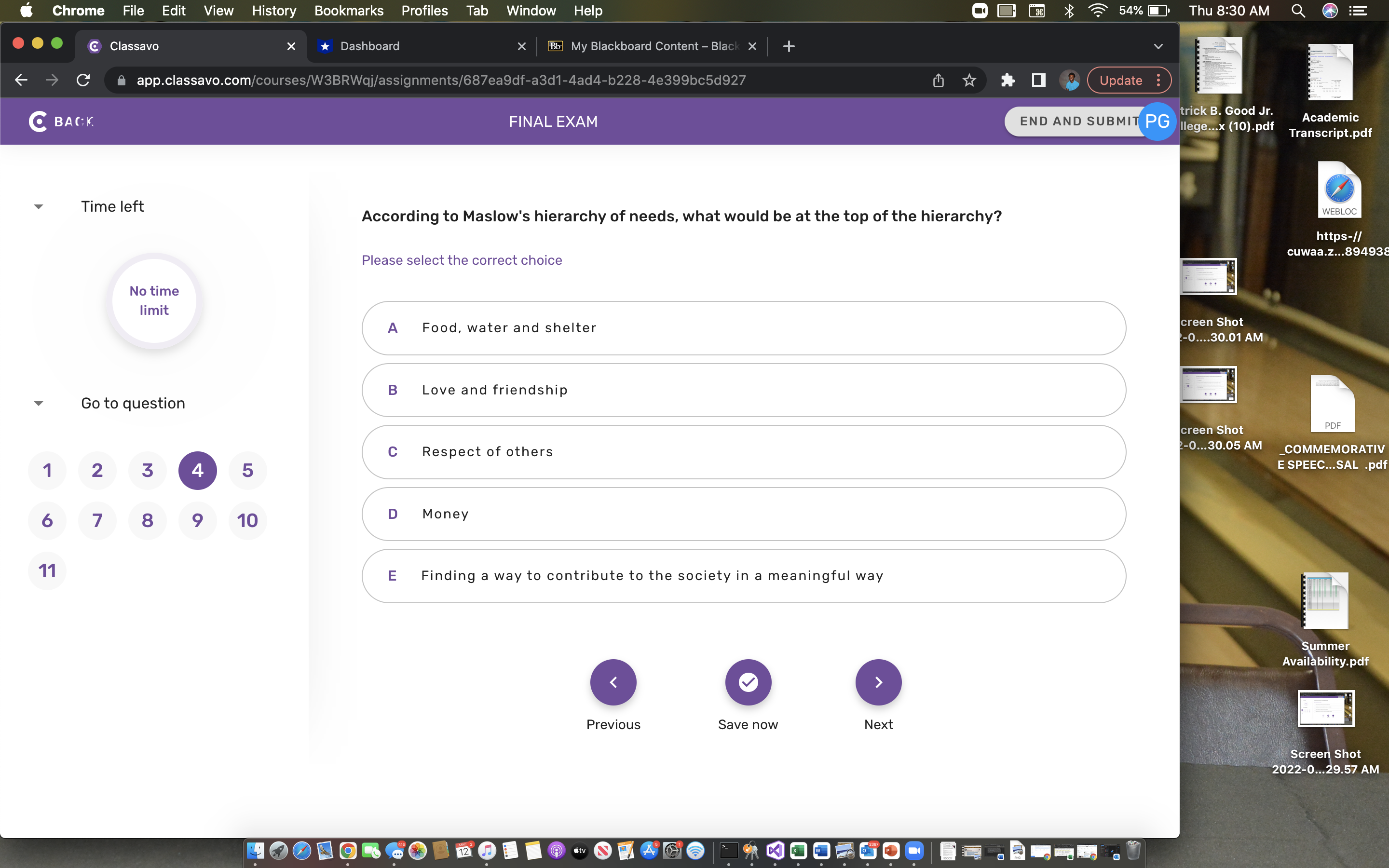Open the Chrome share icon
This screenshot has height=868, width=1389.
(x=938, y=81)
